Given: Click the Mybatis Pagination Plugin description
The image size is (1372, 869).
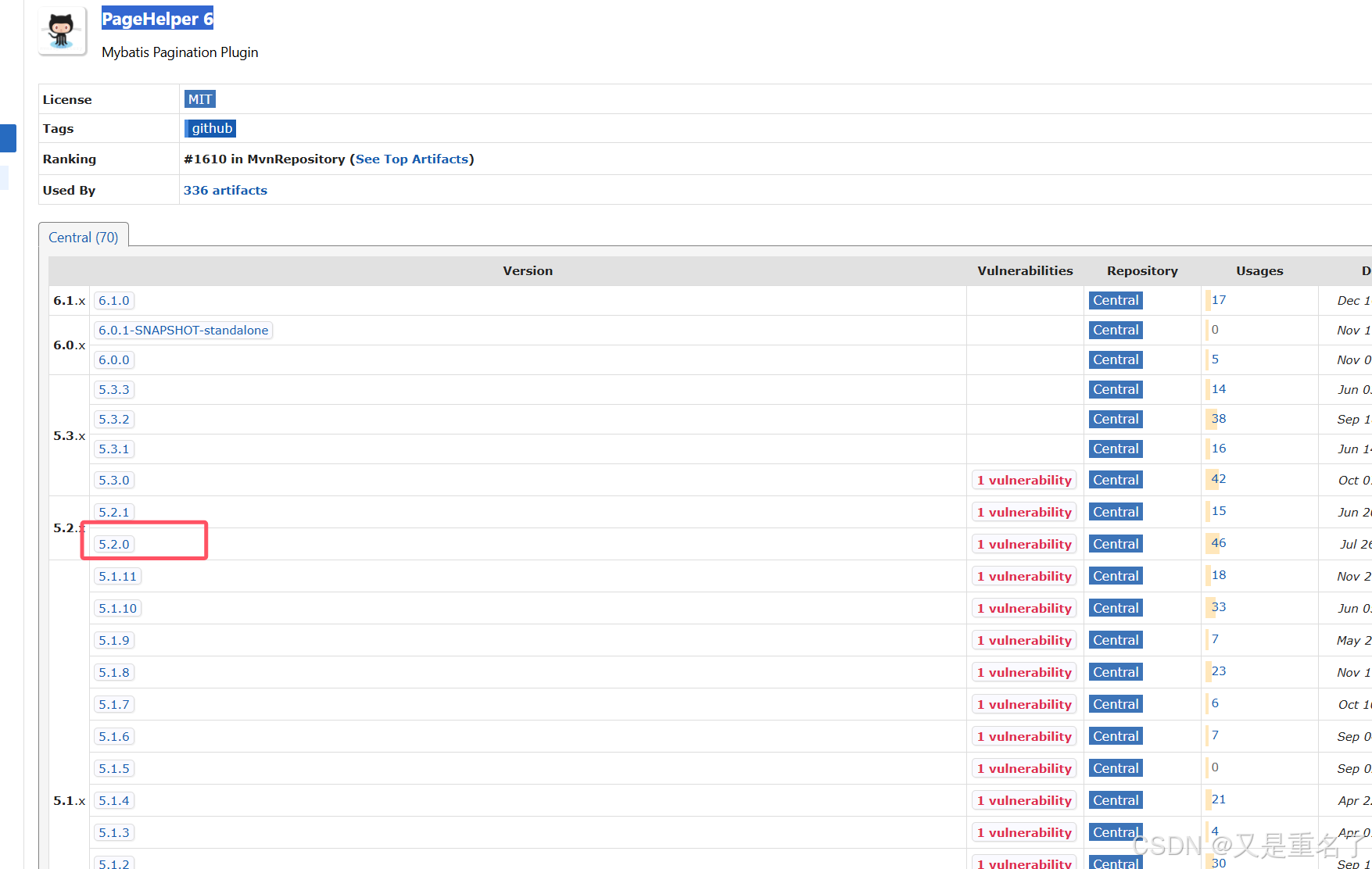Looking at the screenshot, I should click(180, 52).
